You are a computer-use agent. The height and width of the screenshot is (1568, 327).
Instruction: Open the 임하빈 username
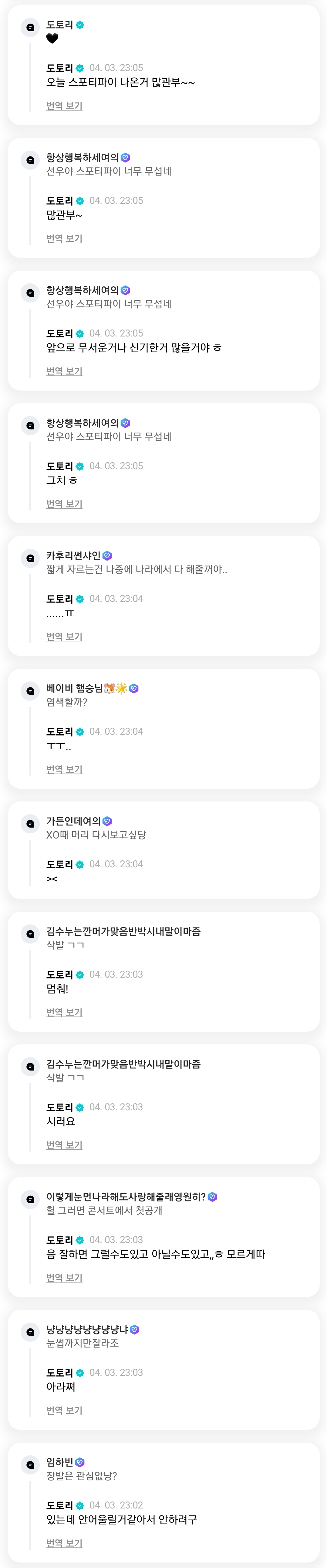[59, 1461]
